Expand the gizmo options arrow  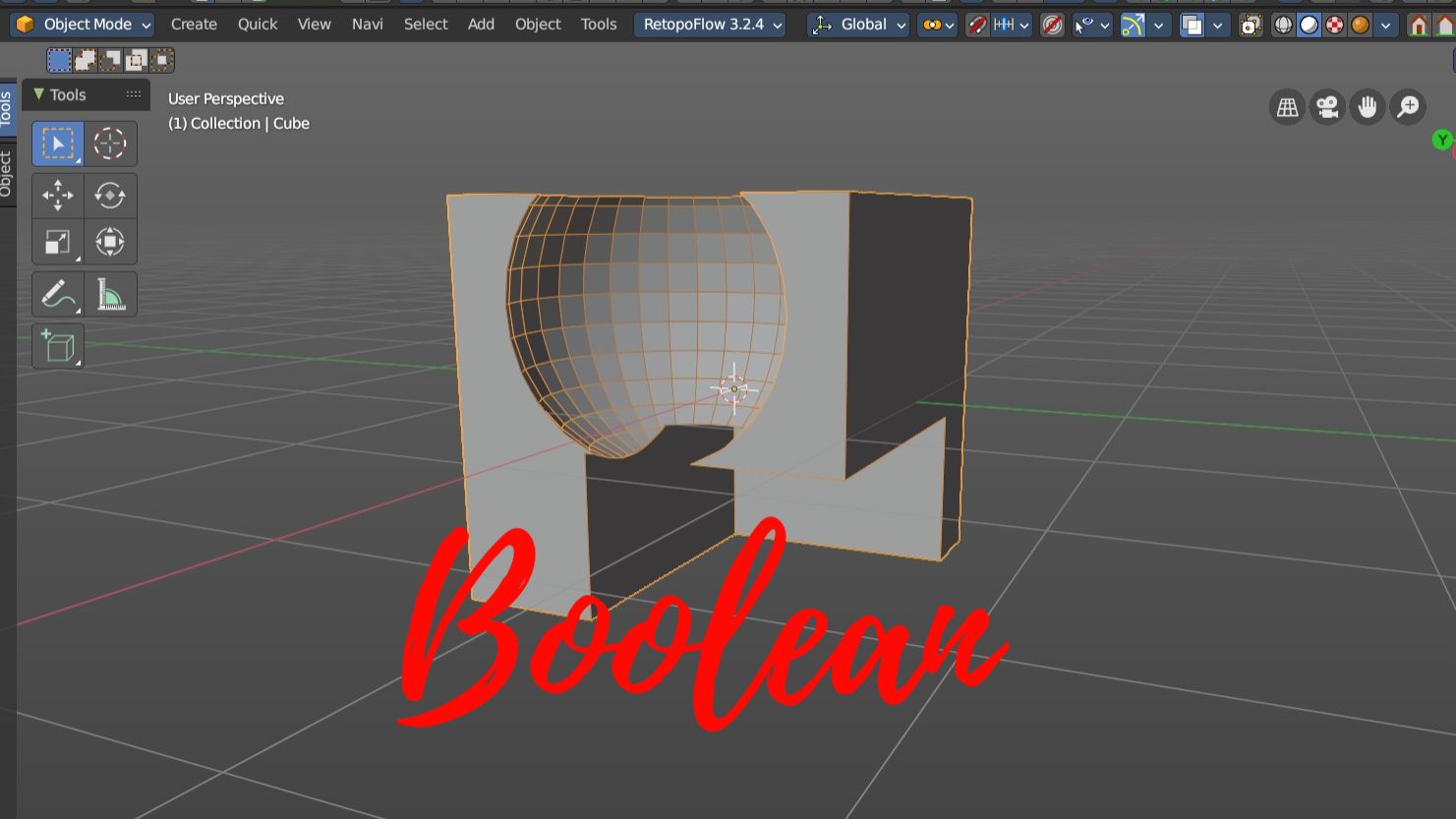click(x=1160, y=25)
